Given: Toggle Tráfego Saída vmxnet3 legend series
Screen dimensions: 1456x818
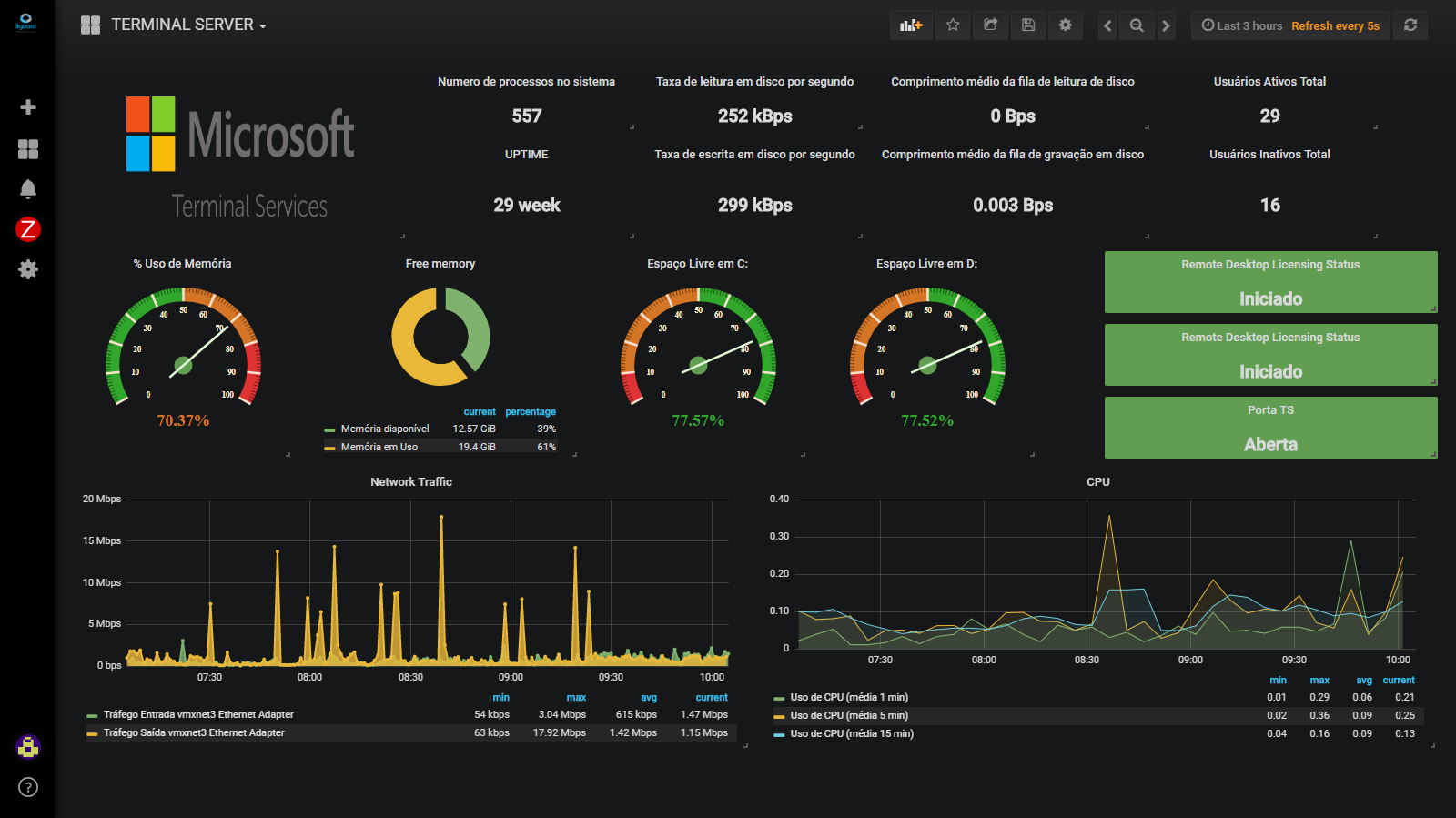Looking at the screenshot, I should [194, 732].
